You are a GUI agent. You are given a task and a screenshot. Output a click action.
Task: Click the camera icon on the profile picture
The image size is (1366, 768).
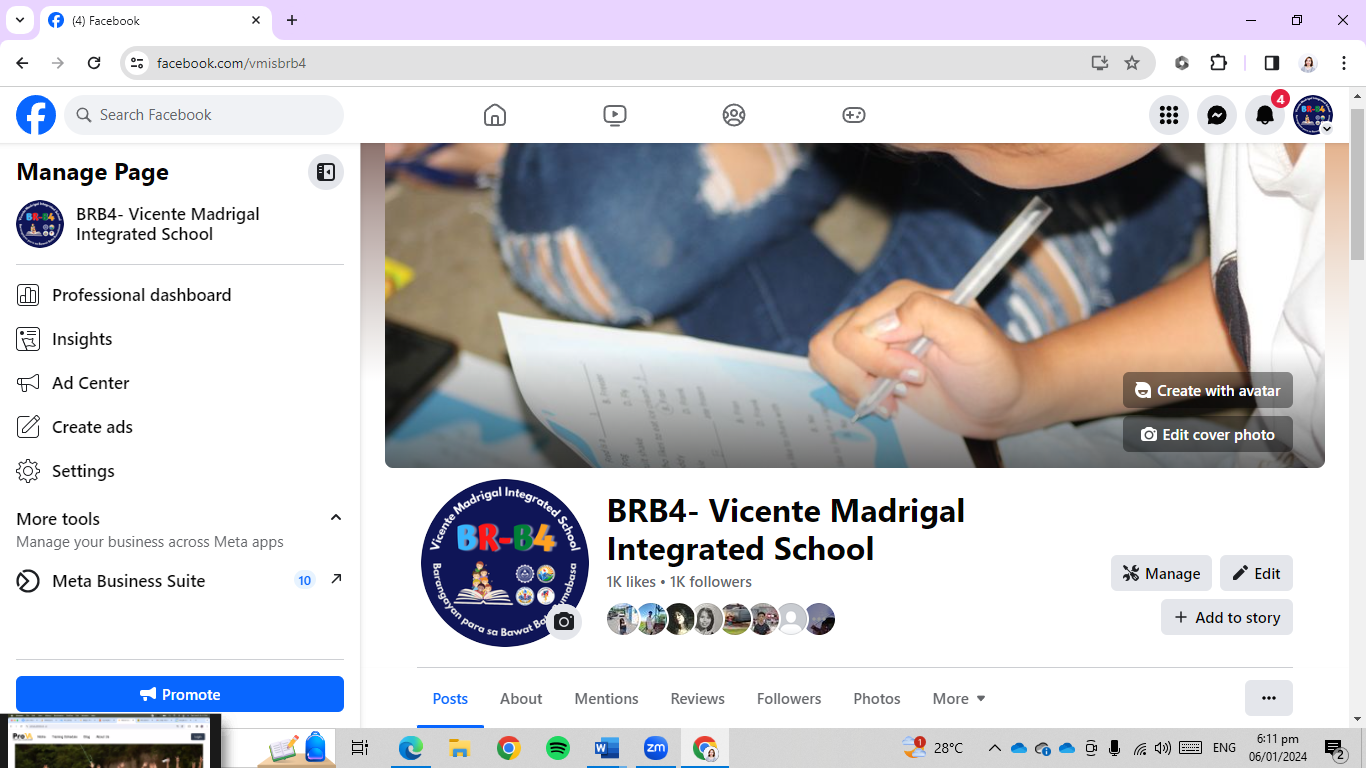(564, 621)
